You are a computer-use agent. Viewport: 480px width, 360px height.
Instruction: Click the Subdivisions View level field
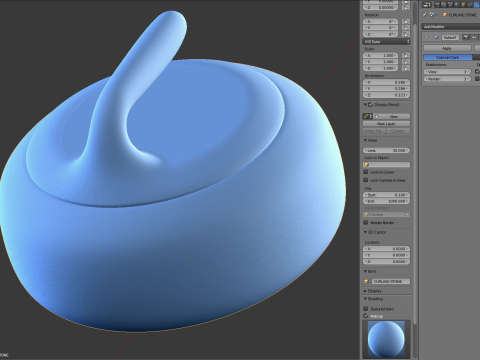[x=447, y=72]
